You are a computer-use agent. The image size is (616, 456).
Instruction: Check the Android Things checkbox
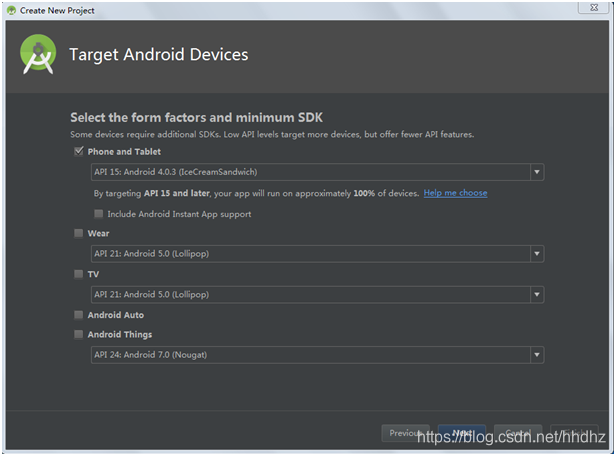pyautogui.click(x=79, y=334)
